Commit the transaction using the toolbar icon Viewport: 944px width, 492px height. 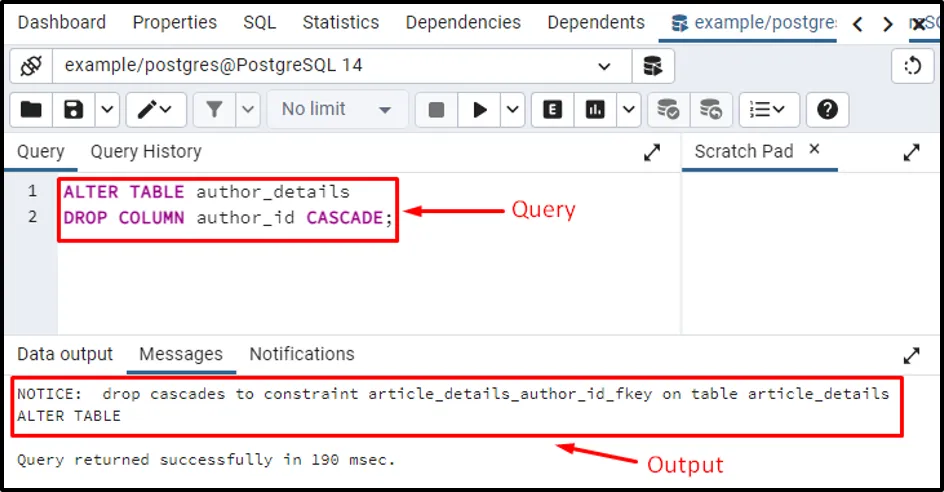[667, 109]
